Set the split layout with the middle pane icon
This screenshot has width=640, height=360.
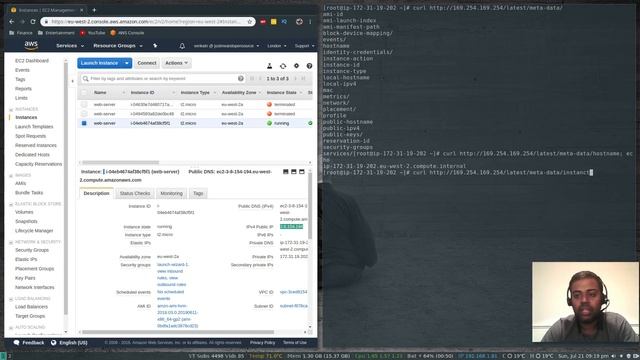tap(294, 172)
